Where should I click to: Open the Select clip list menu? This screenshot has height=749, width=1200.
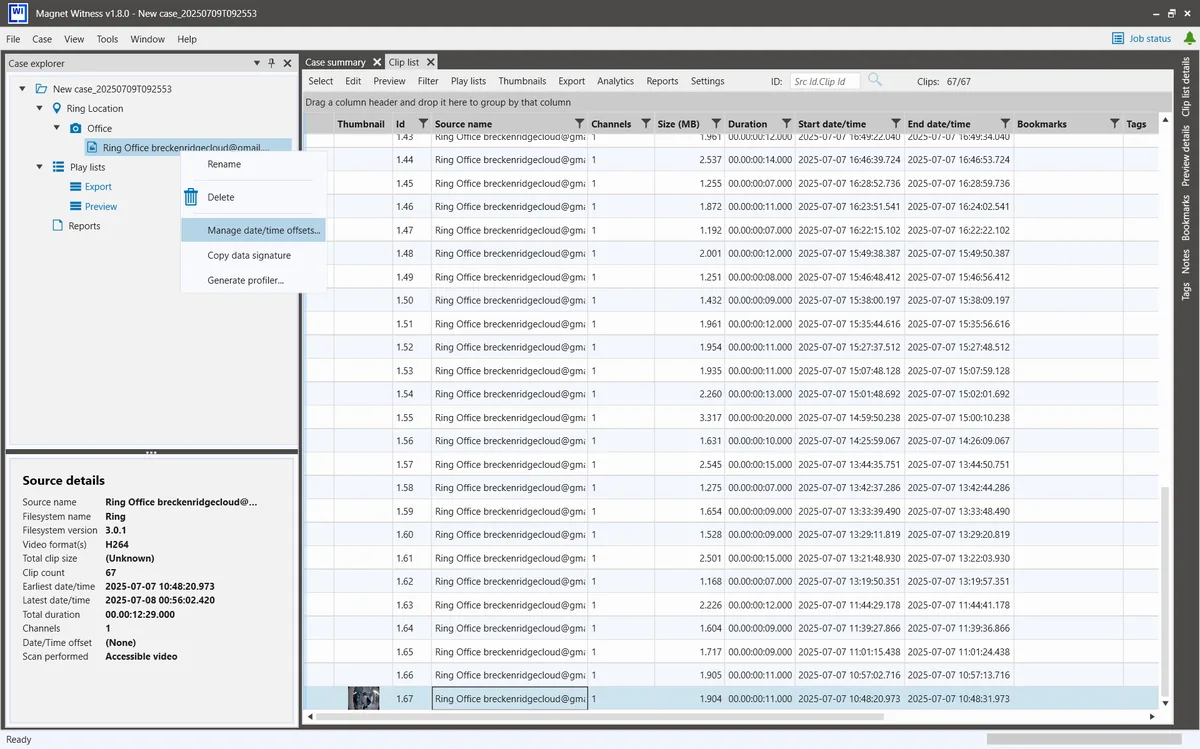click(321, 81)
